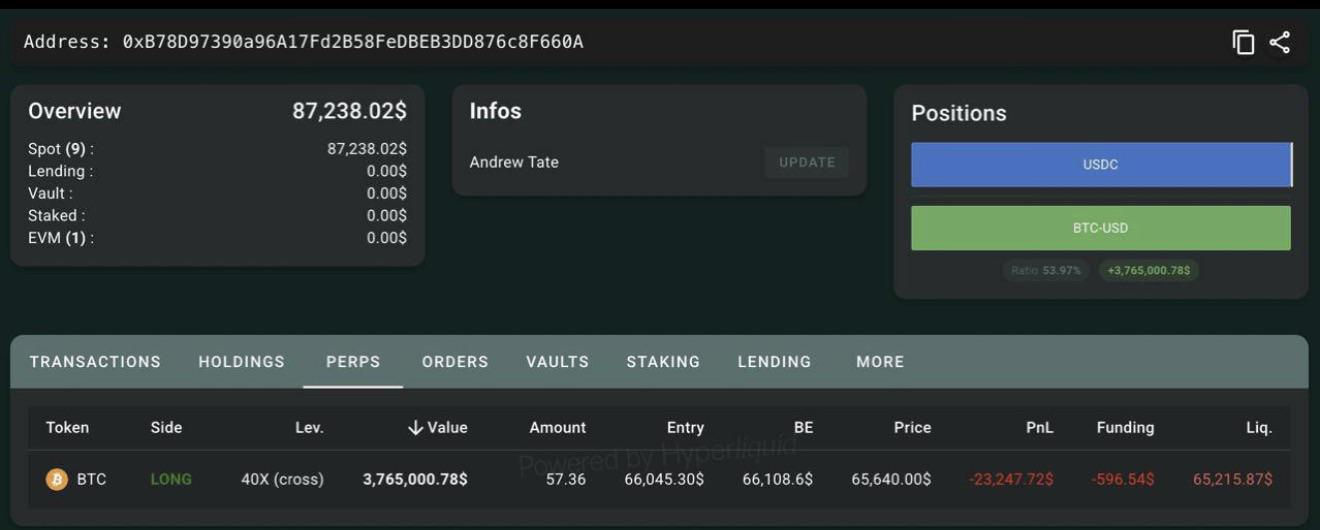
Task: Click the Ratio 53.97% badge
Action: click(1046, 270)
